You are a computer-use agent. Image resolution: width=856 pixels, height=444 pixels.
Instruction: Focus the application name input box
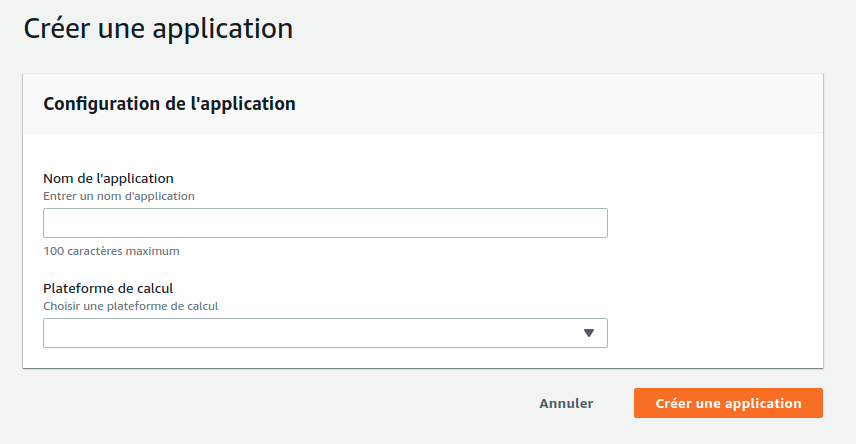[325, 223]
